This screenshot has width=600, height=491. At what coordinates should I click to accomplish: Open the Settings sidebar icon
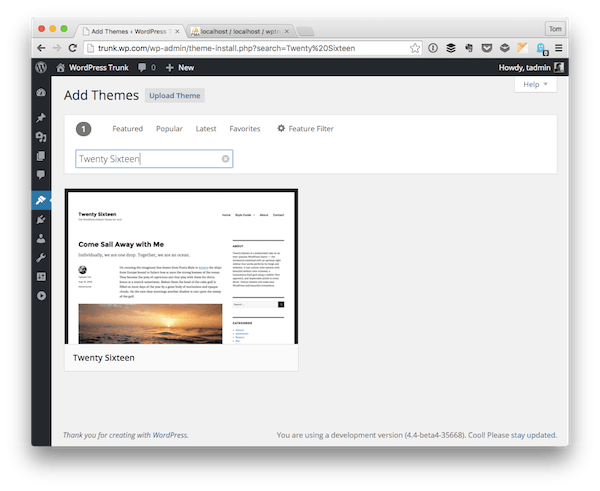(41, 277)
